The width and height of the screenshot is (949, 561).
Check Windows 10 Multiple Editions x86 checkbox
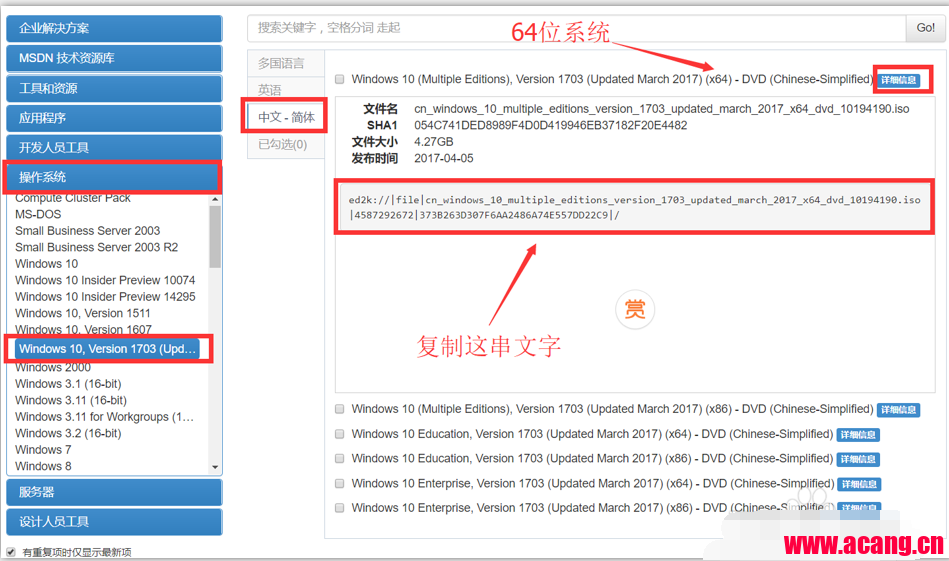click(x=340, y=409)
